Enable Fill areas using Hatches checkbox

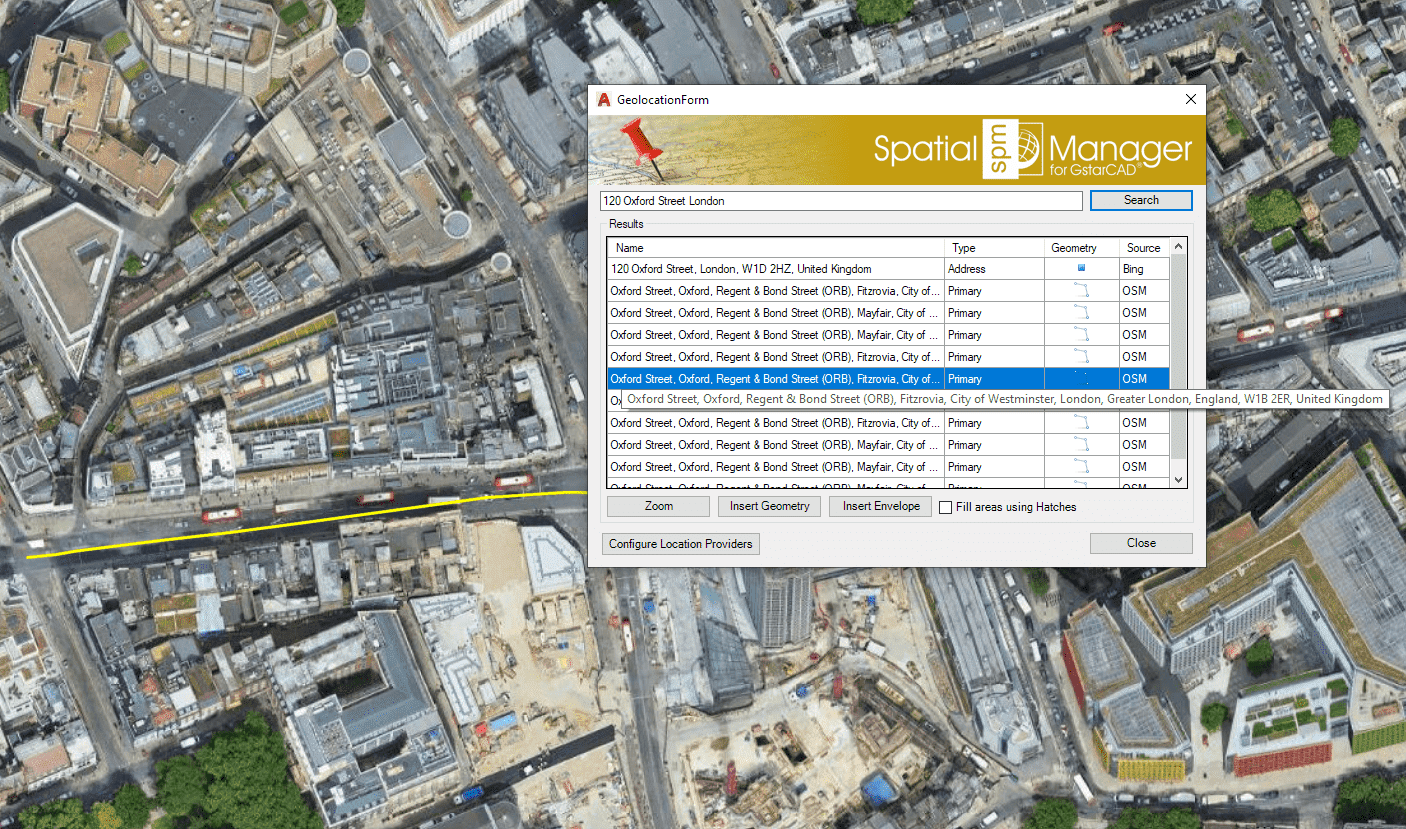tap(946, 507)
